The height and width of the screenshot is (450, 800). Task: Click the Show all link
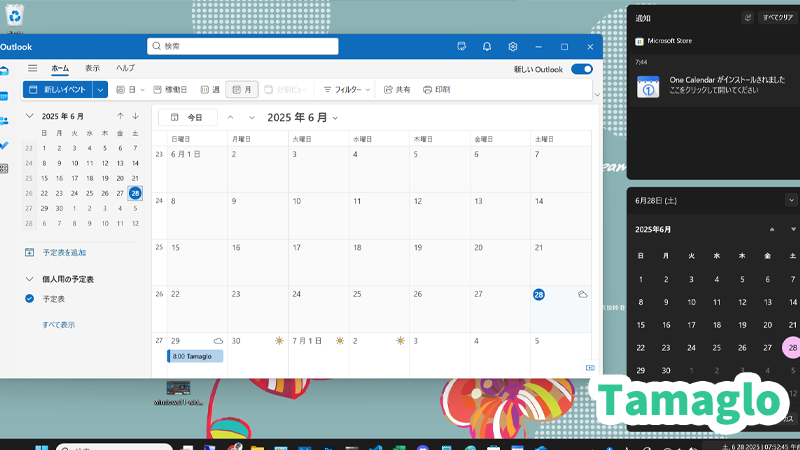click(x=59, y=324)
